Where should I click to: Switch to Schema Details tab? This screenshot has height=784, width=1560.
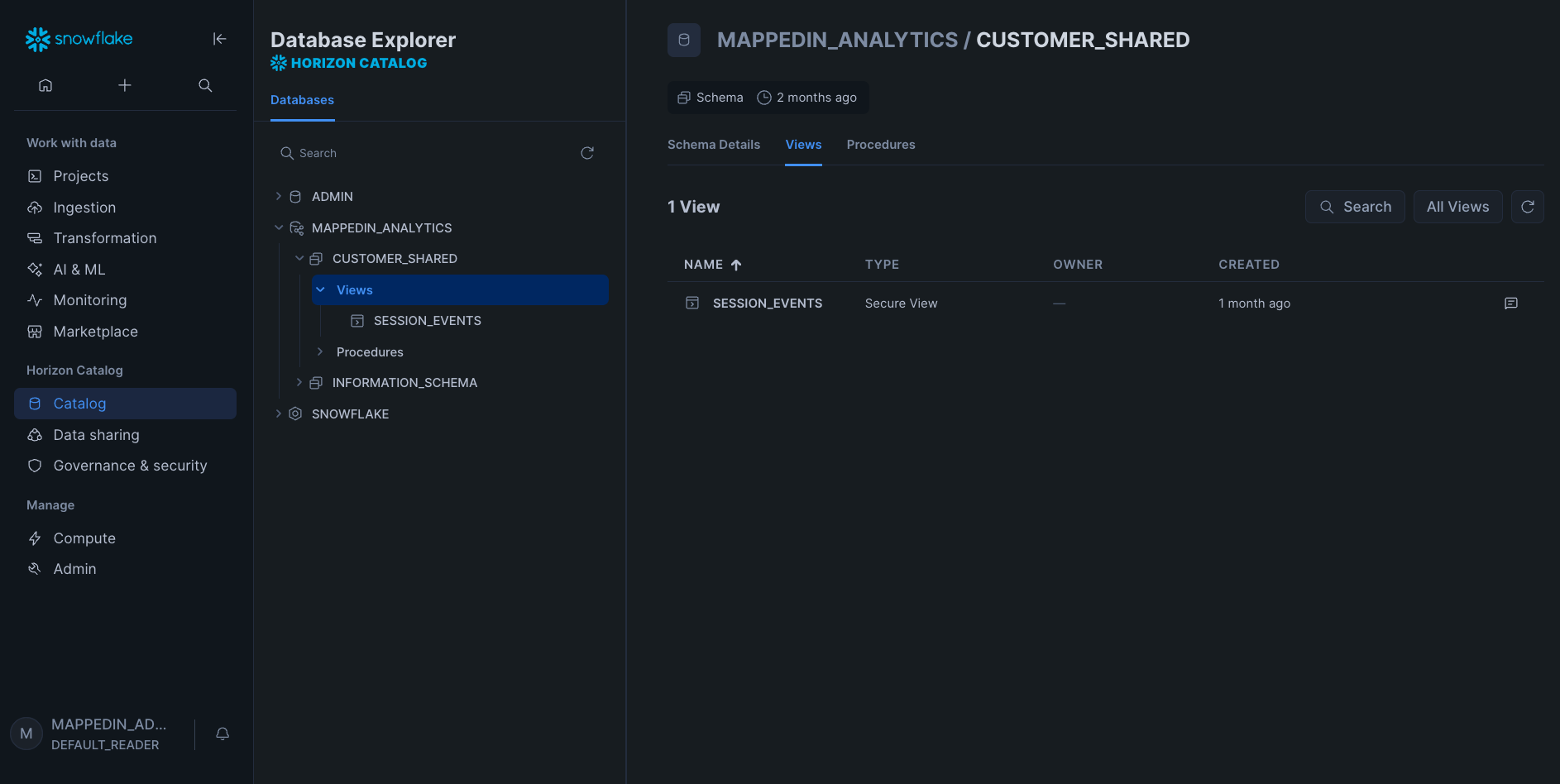[714, 145]
